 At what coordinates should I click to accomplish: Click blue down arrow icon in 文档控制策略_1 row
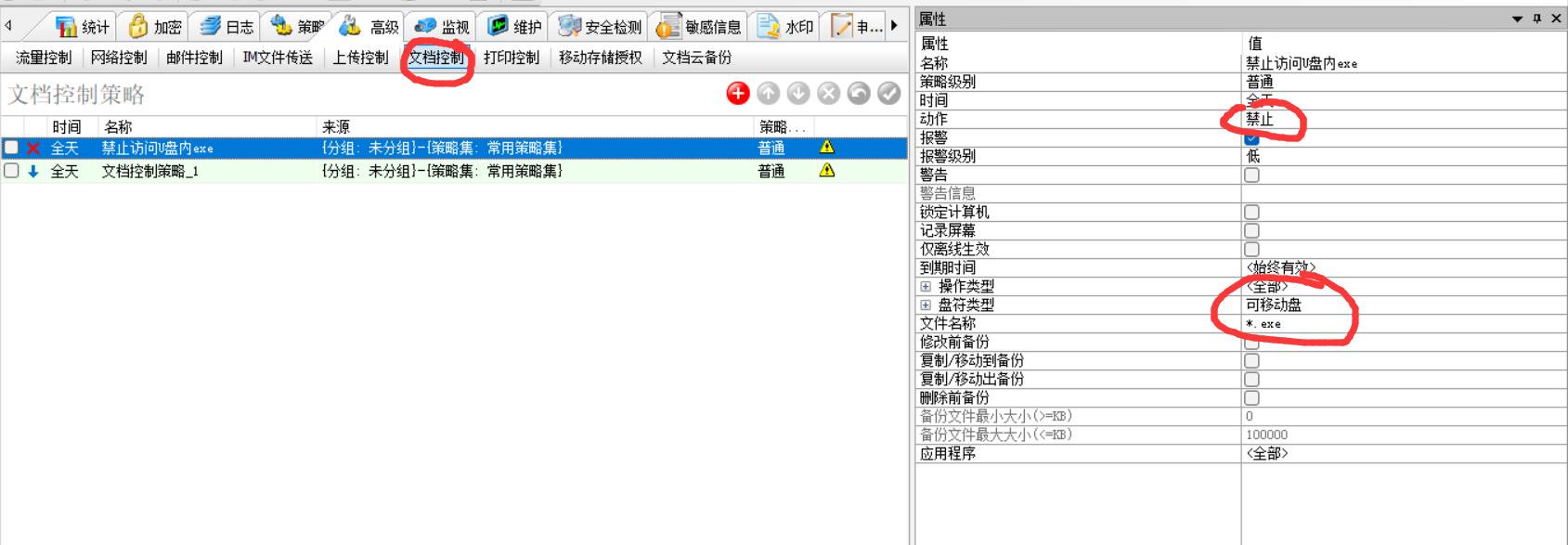pyautogui.click(x=33, y=172)
